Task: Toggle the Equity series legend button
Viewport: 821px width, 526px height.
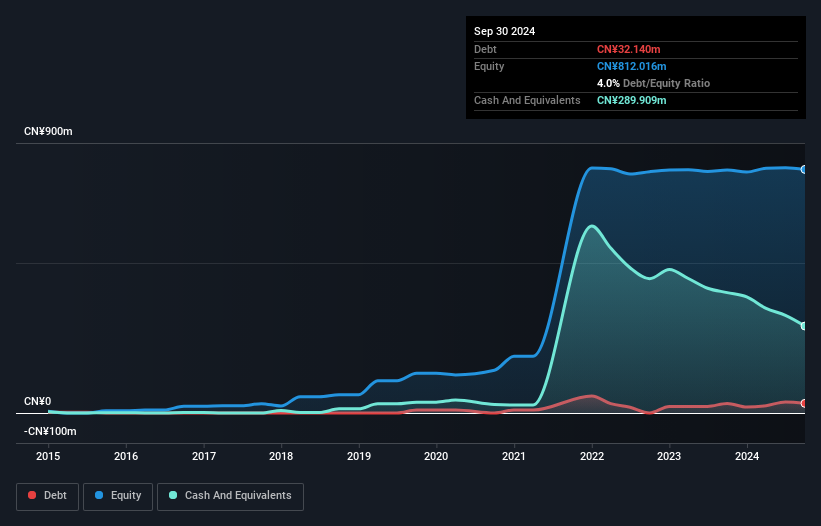Action: click(118, 496)
